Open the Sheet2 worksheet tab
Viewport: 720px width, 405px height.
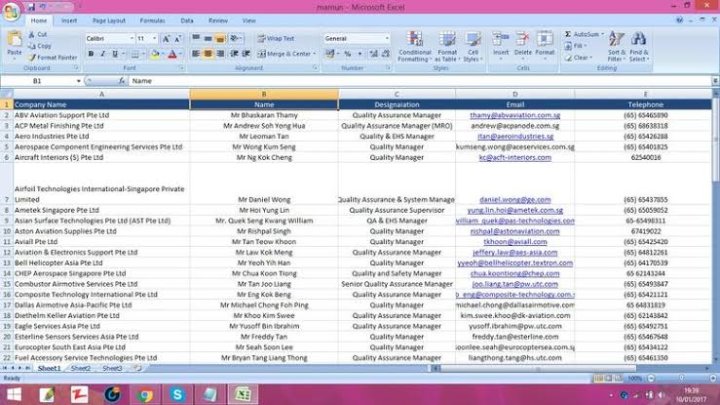(80, 368)
